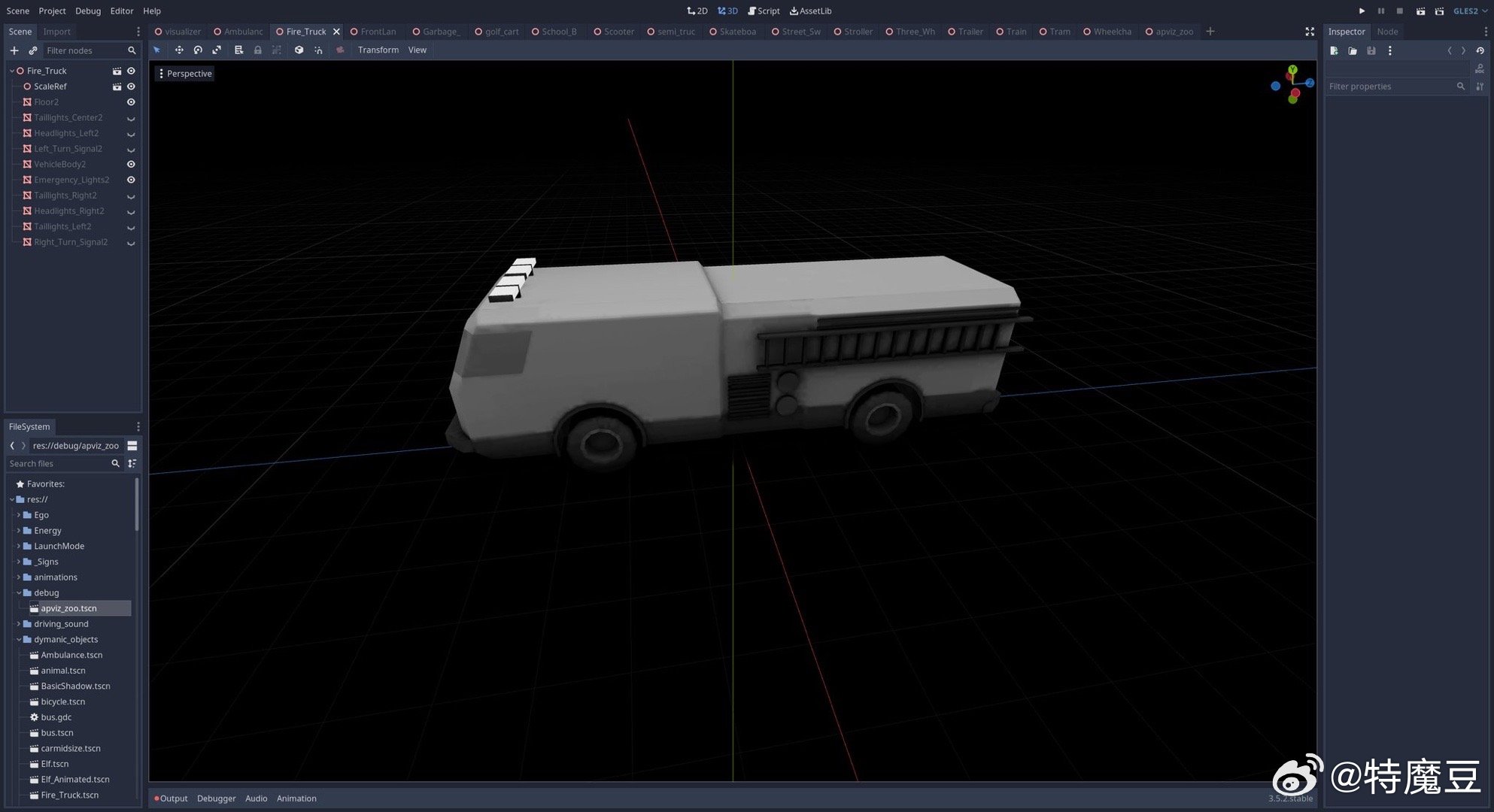Screen dimensions: 1494x812
Task: Click the Filter nodes search field
Action: click(84, 50)
